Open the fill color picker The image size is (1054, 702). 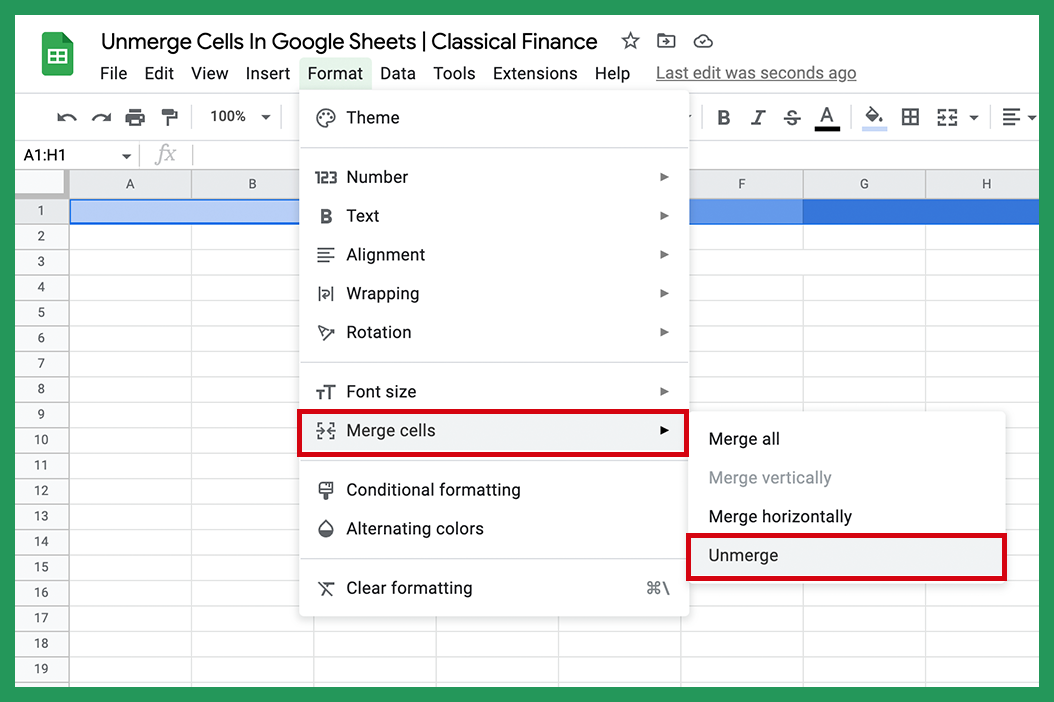[871, 117]
